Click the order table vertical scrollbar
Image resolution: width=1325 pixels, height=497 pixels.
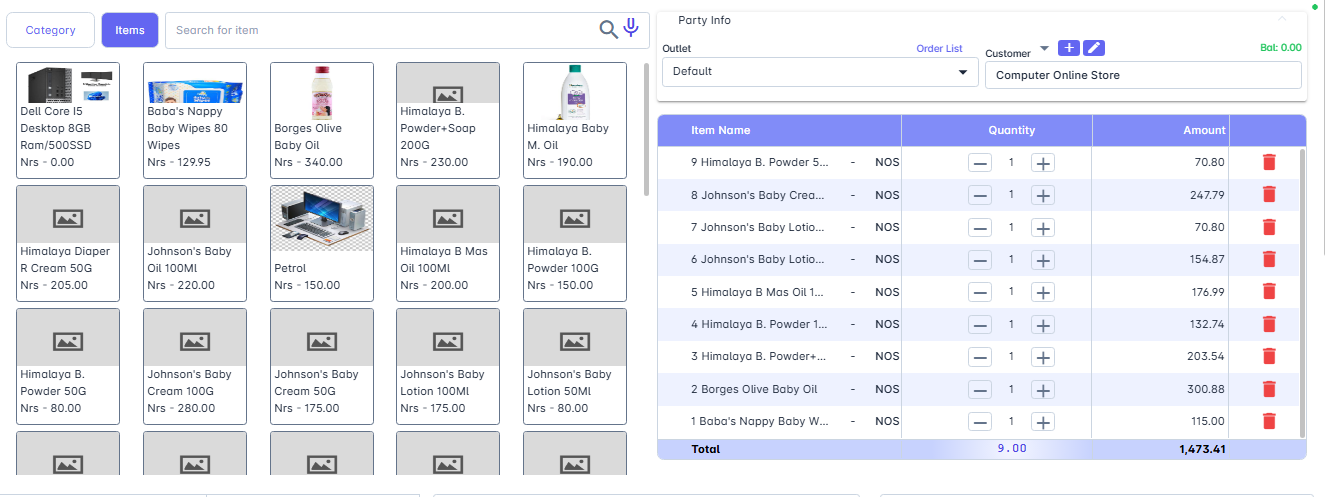tap(1302, 292)
